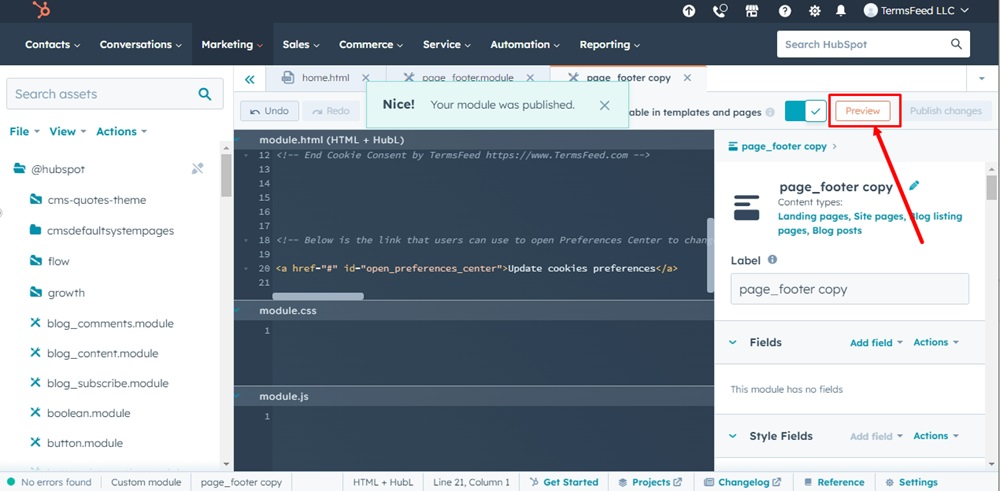Screen dimensions: 1000x491
Task: Collapse the Fields section chevron
Action: (x=732, y=342)
